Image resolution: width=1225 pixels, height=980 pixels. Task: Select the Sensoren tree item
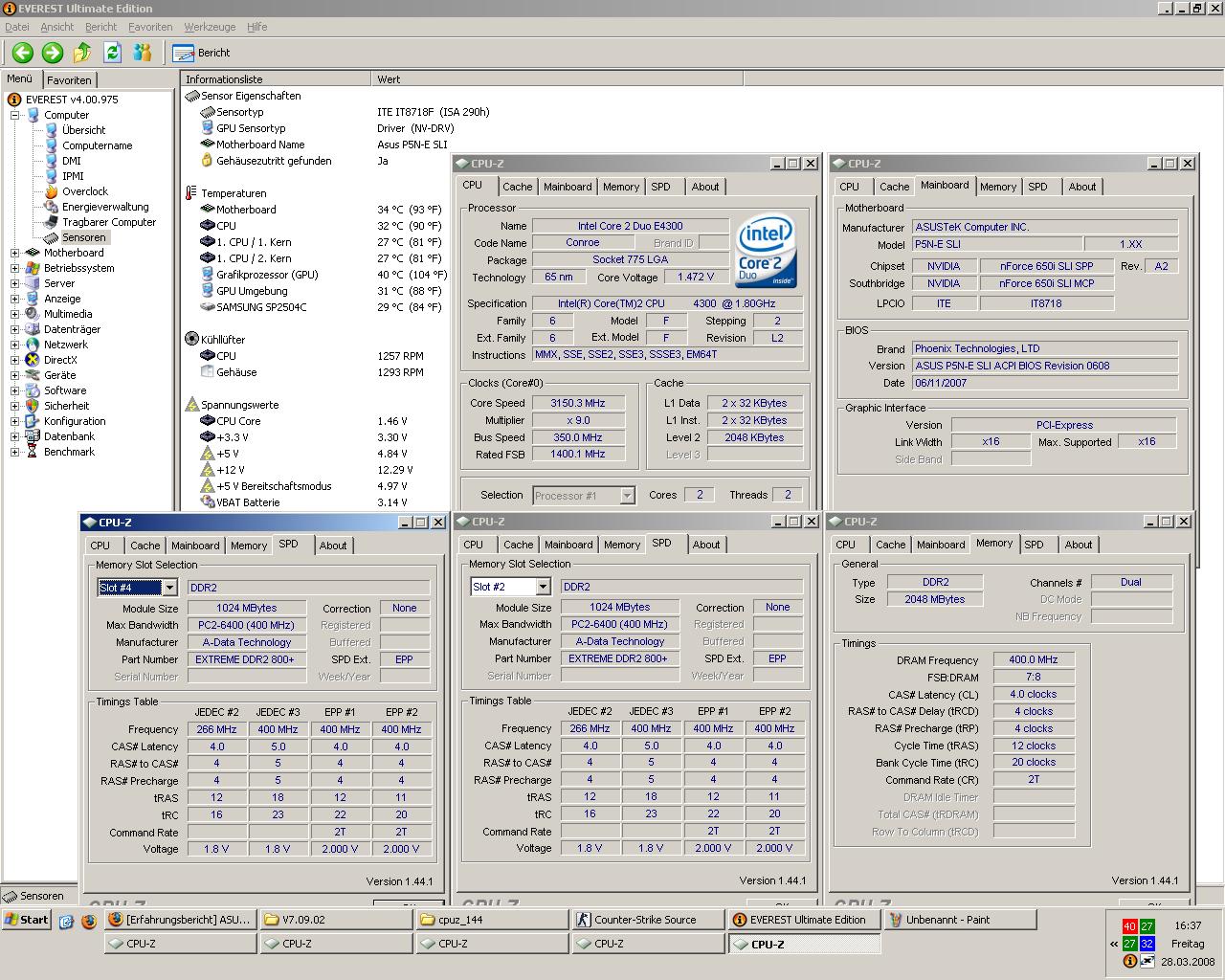[83, 237]
